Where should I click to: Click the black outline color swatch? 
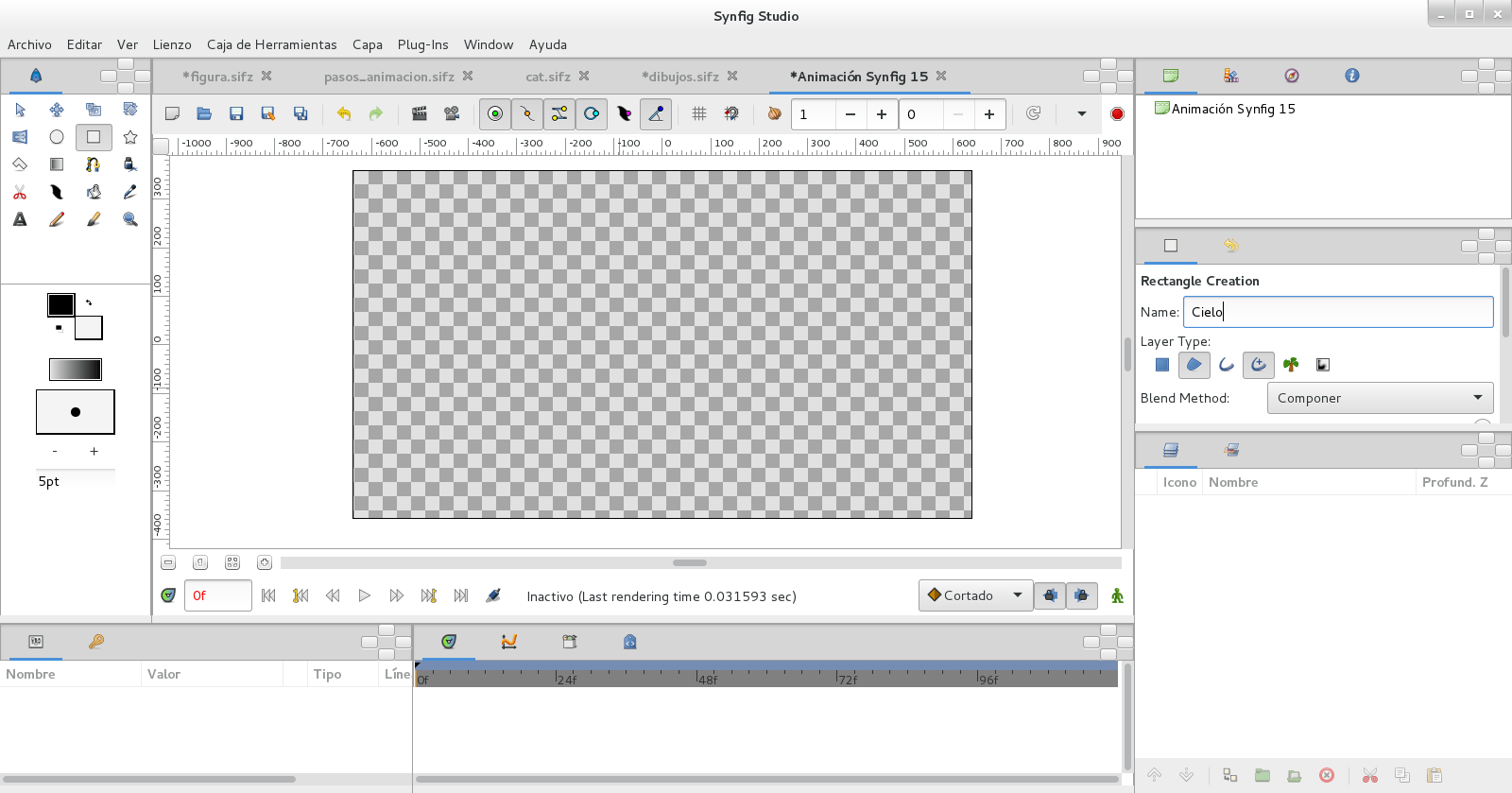[x=60, y=304]
